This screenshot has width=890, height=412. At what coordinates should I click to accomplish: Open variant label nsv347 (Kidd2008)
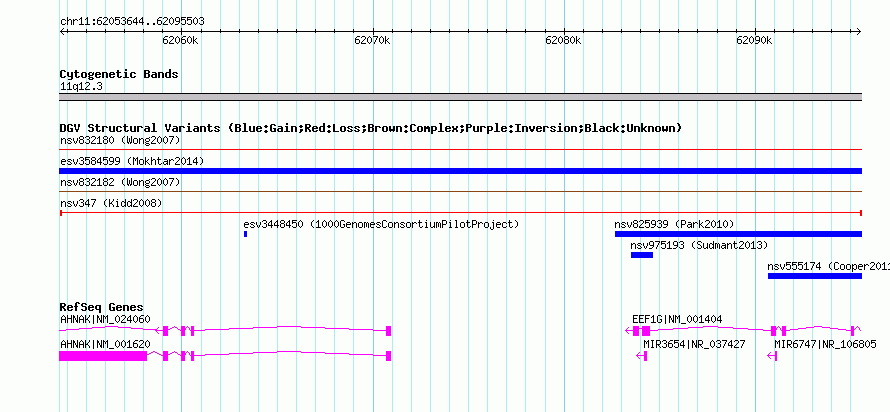point(111,203)
